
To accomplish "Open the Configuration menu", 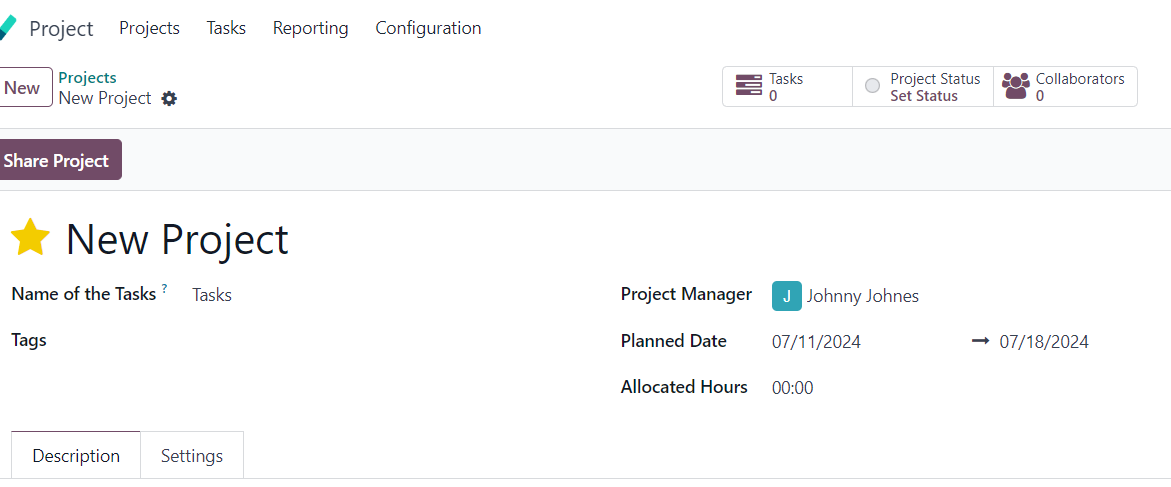I will pos(428,28).
